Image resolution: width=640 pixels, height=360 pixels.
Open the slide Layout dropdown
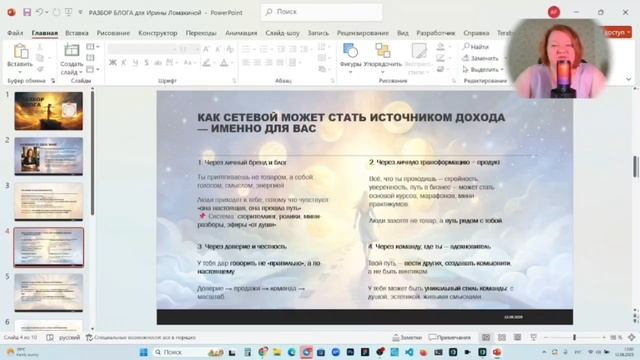[x=93, y=47]
